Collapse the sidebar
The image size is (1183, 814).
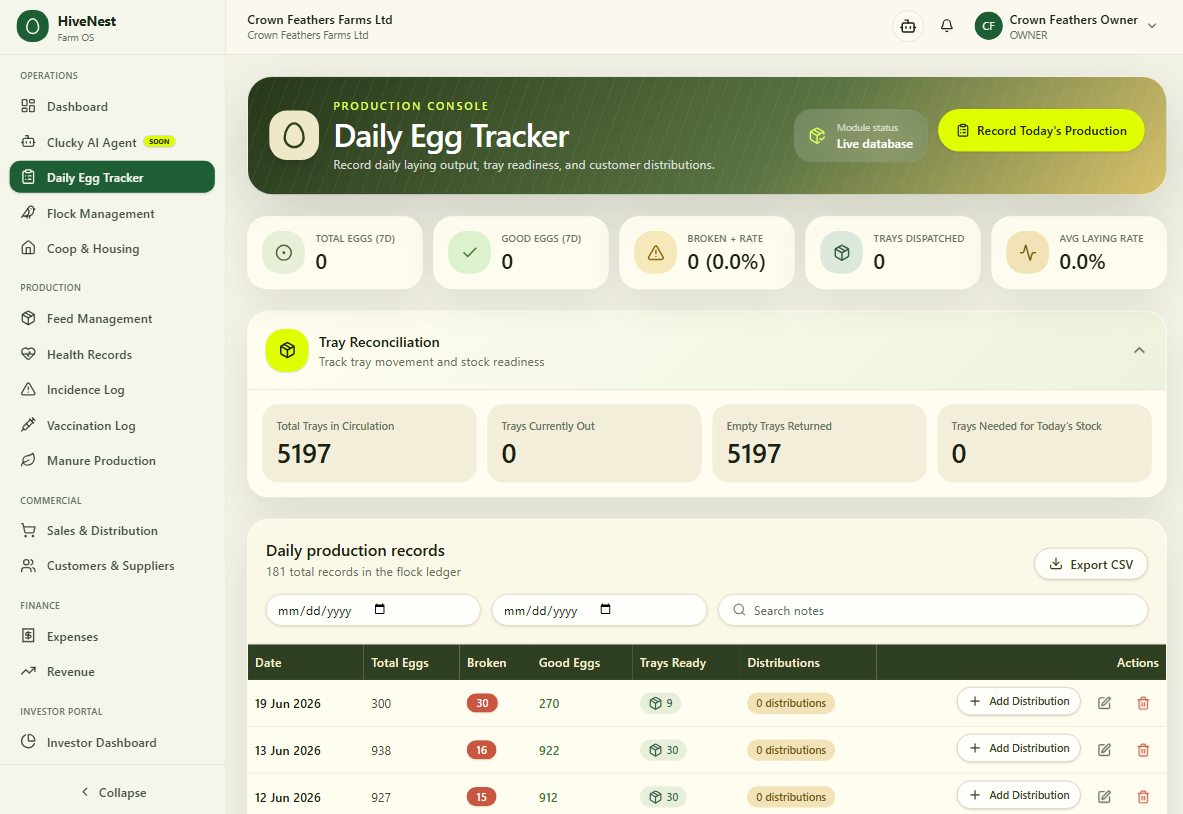coord(113,792)
